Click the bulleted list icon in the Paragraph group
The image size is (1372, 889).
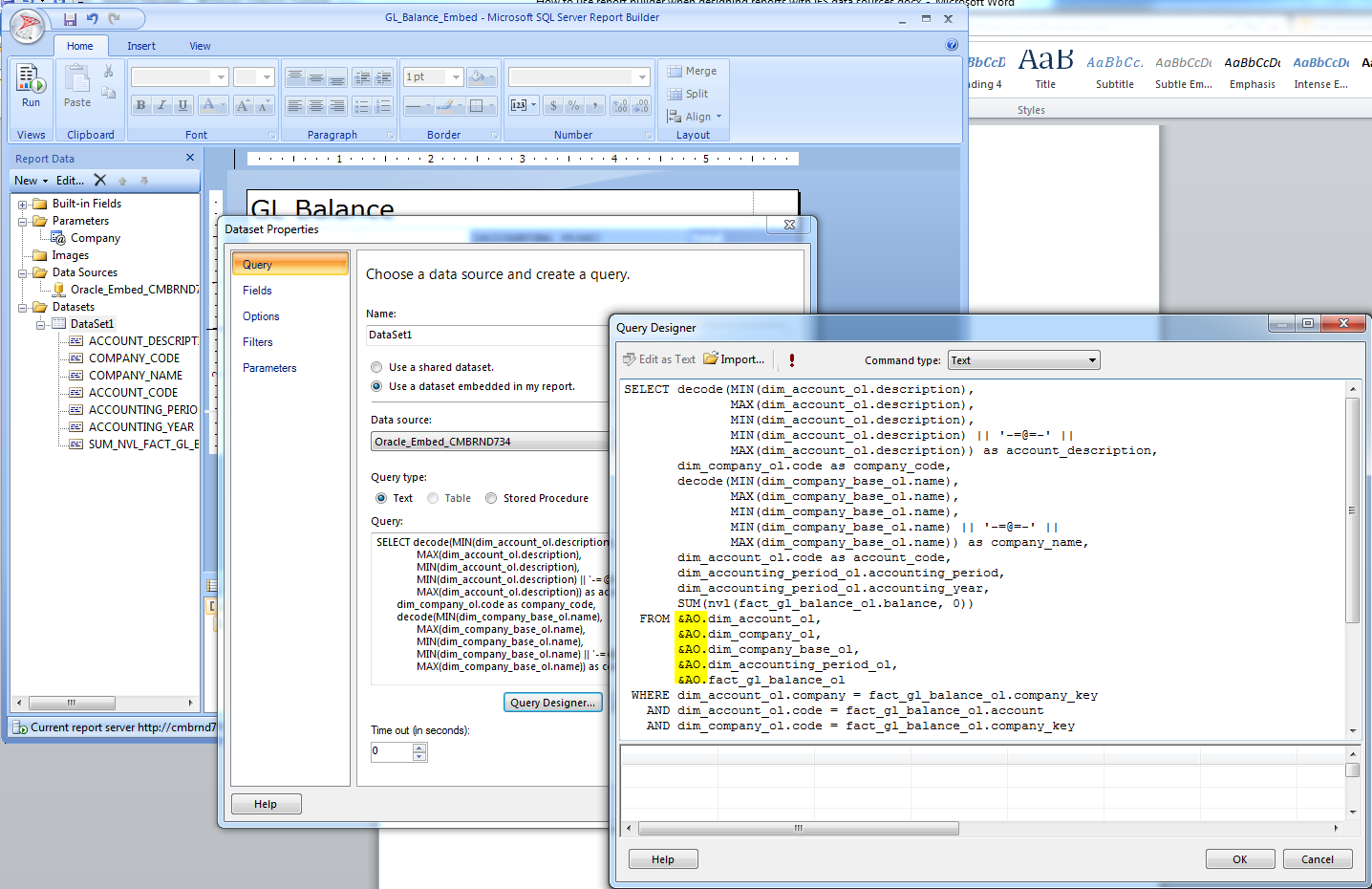click(361, 106)
